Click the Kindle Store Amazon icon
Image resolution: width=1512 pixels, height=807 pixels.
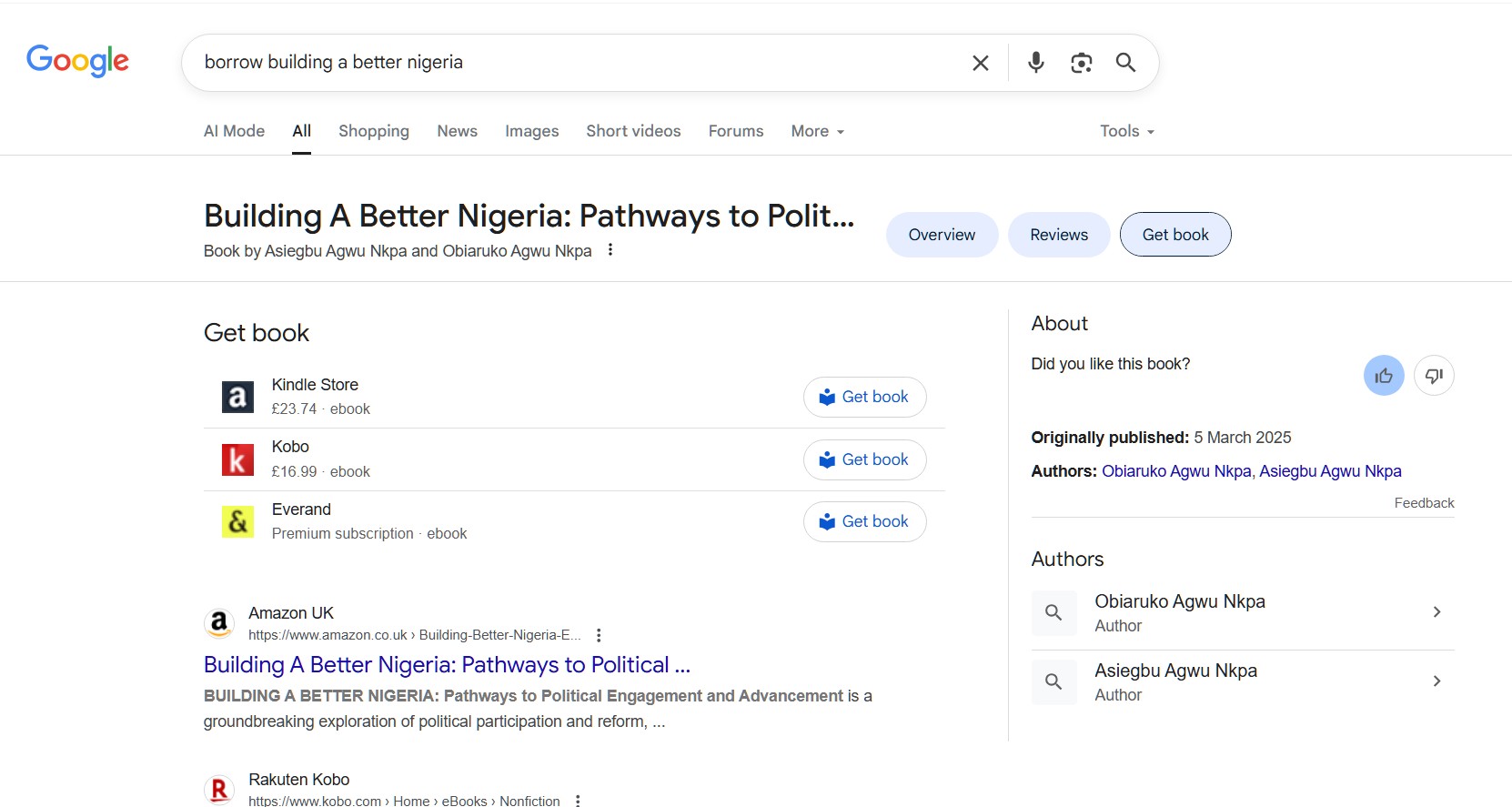237,397
